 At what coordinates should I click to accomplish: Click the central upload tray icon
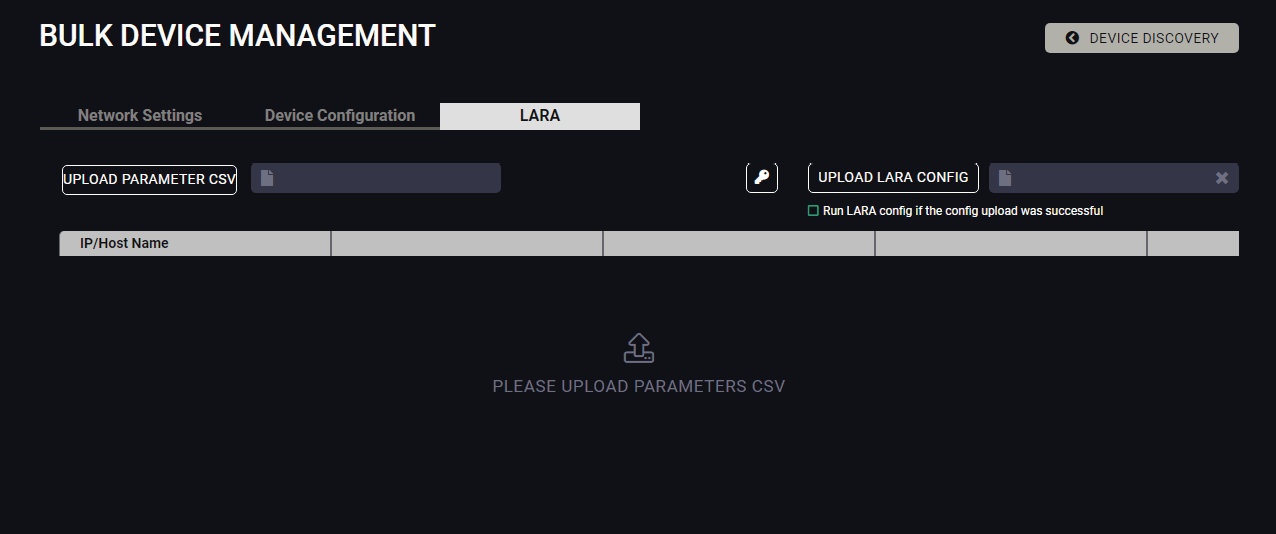click(x=639, y=348)
